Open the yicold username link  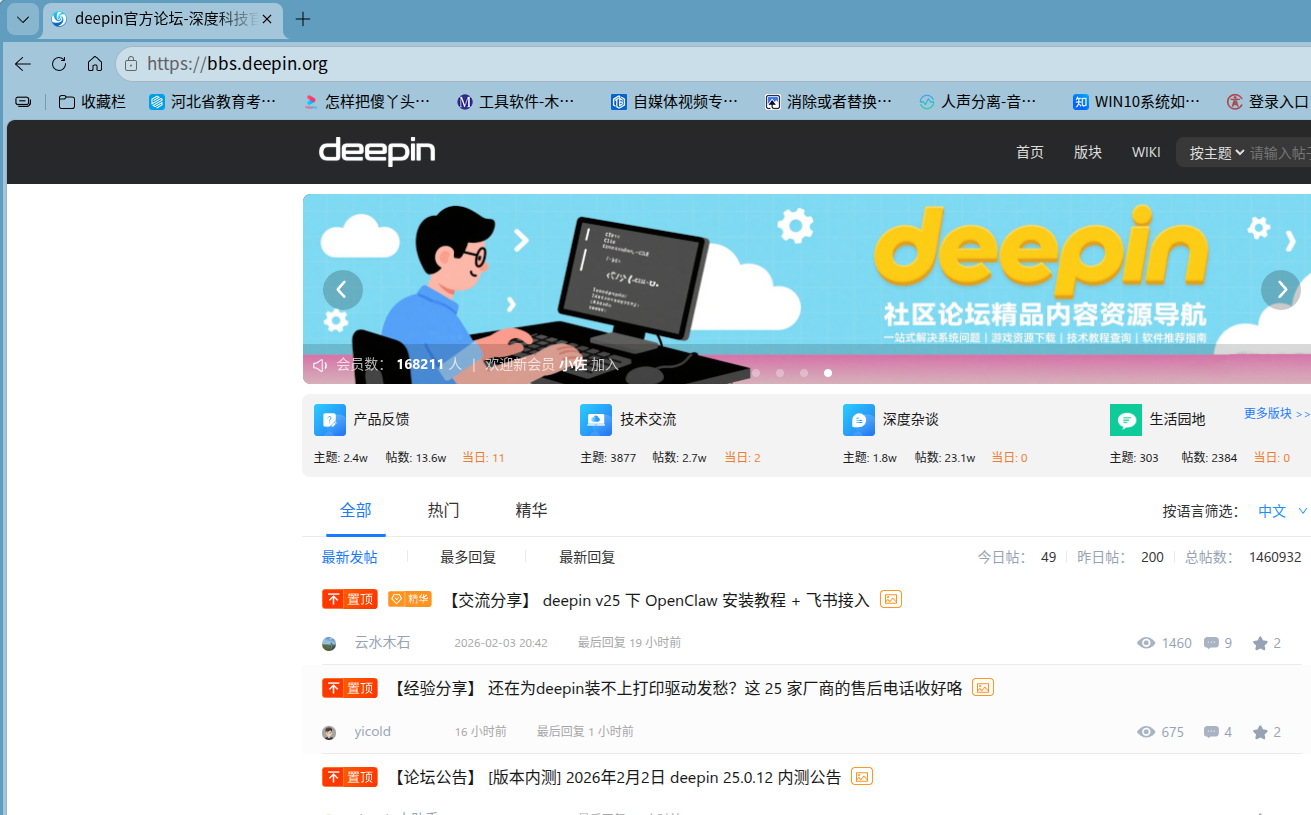click(372, 732)
